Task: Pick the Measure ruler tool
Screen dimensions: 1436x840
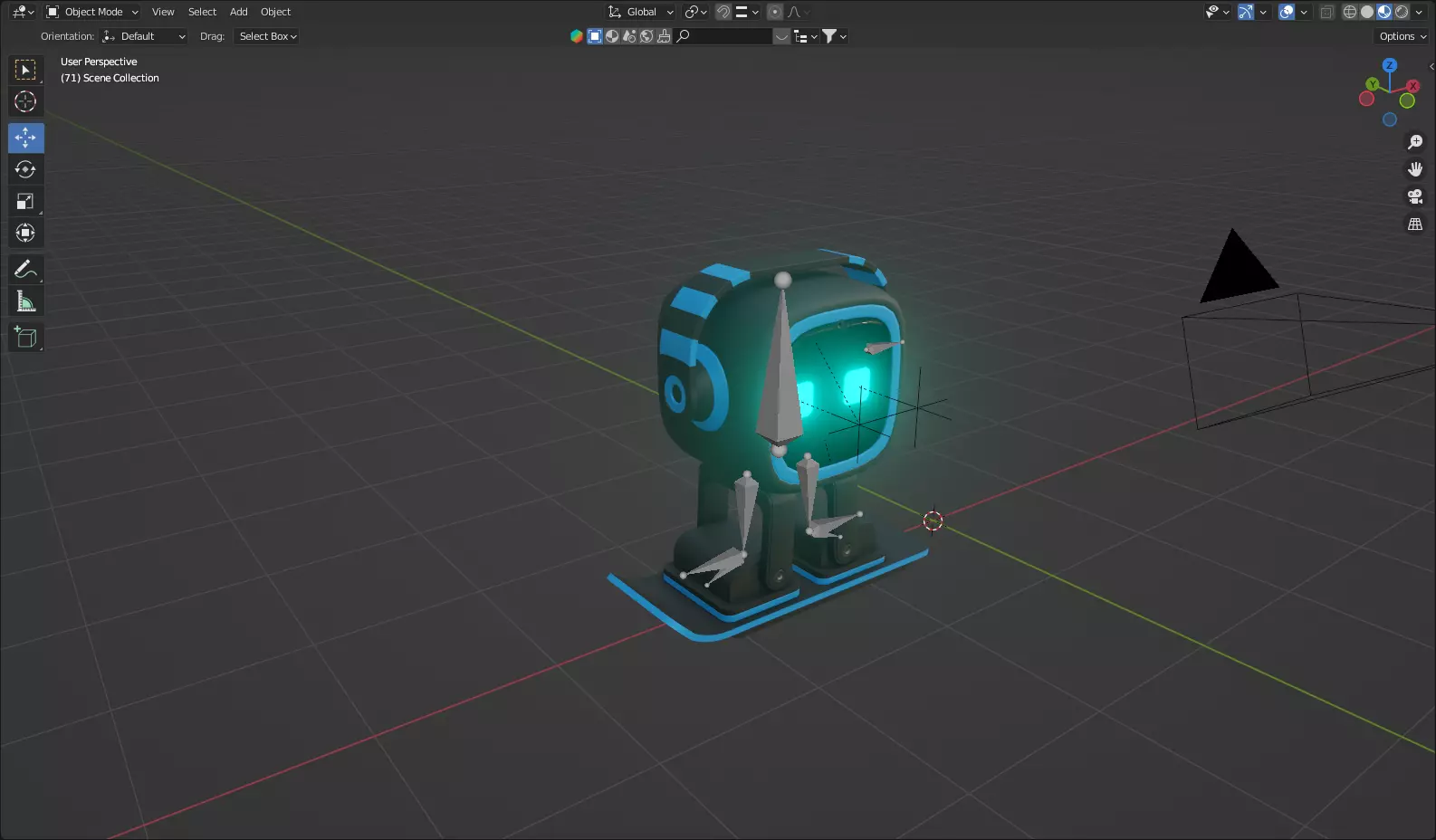Action: tap(25, 301)
